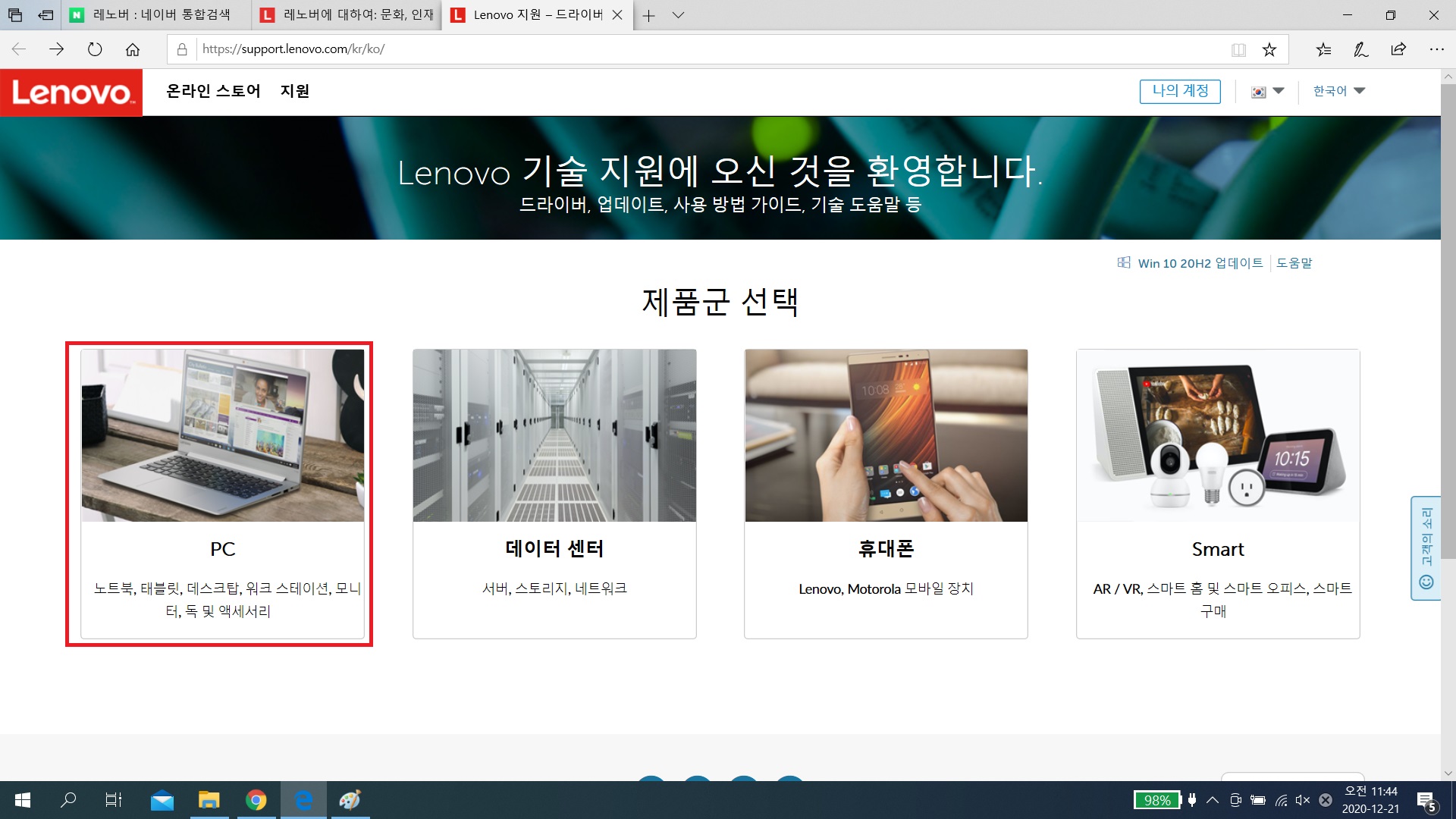Open Paint app on taskbar
This screenshot has height=819, width=1456.
pos(350,800)
